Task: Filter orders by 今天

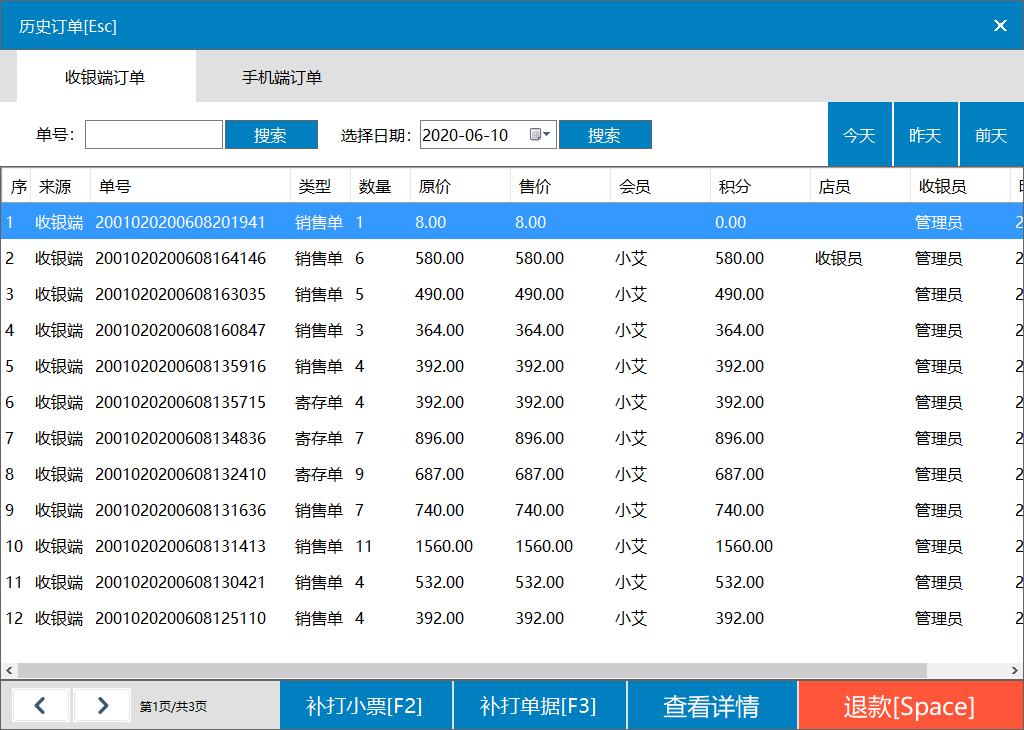Action: click(x=859, y=135)
